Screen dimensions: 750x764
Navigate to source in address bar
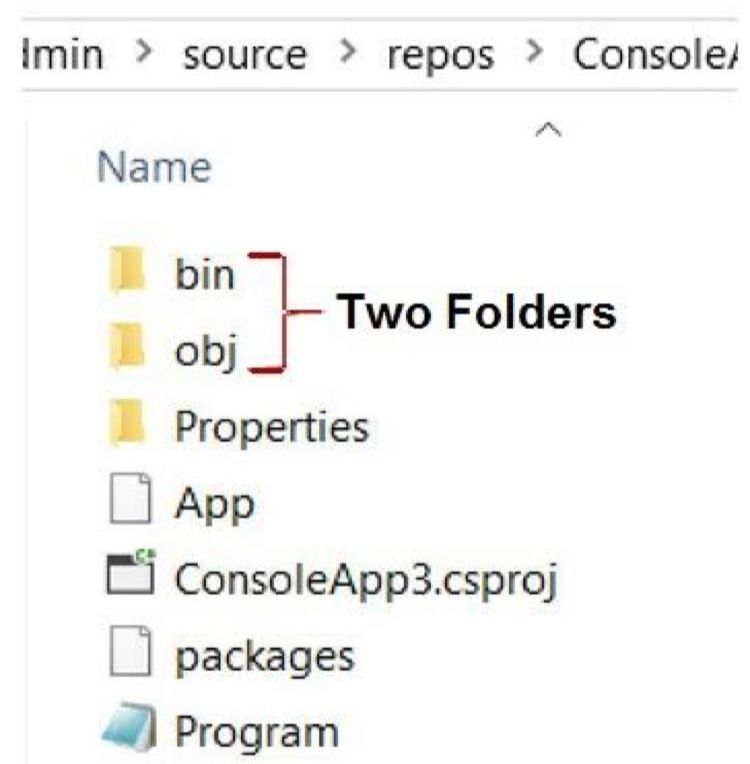(x=245, y=55)
